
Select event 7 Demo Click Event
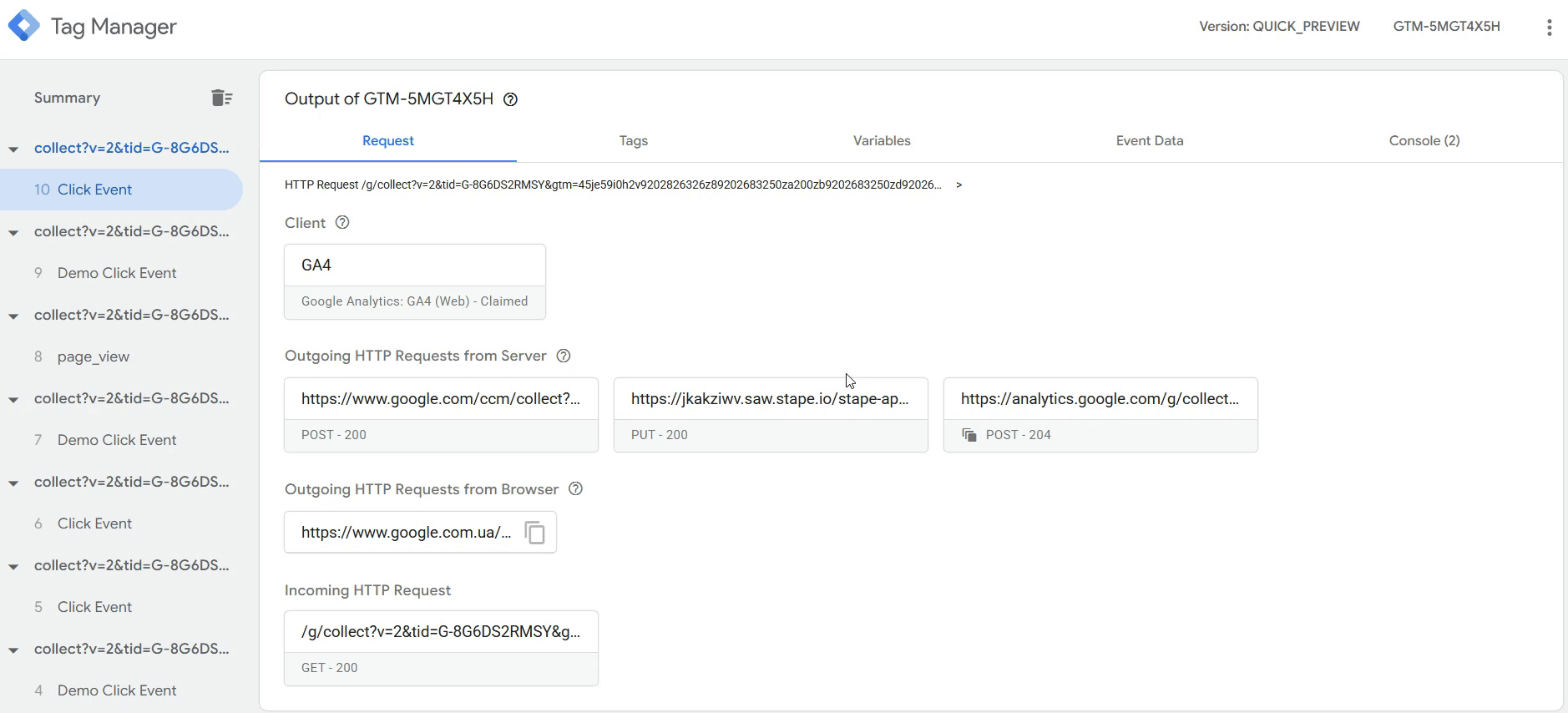(121, 440)
